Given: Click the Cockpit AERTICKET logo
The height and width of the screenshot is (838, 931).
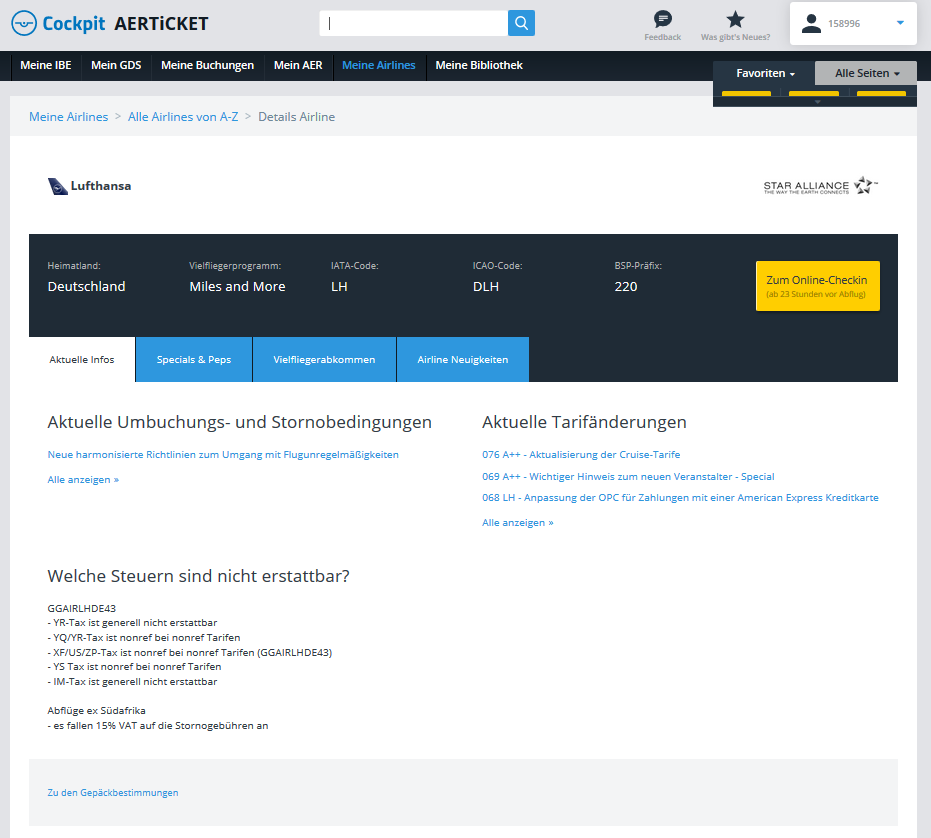Looking at the screenshot, I should tap(110, 23).
